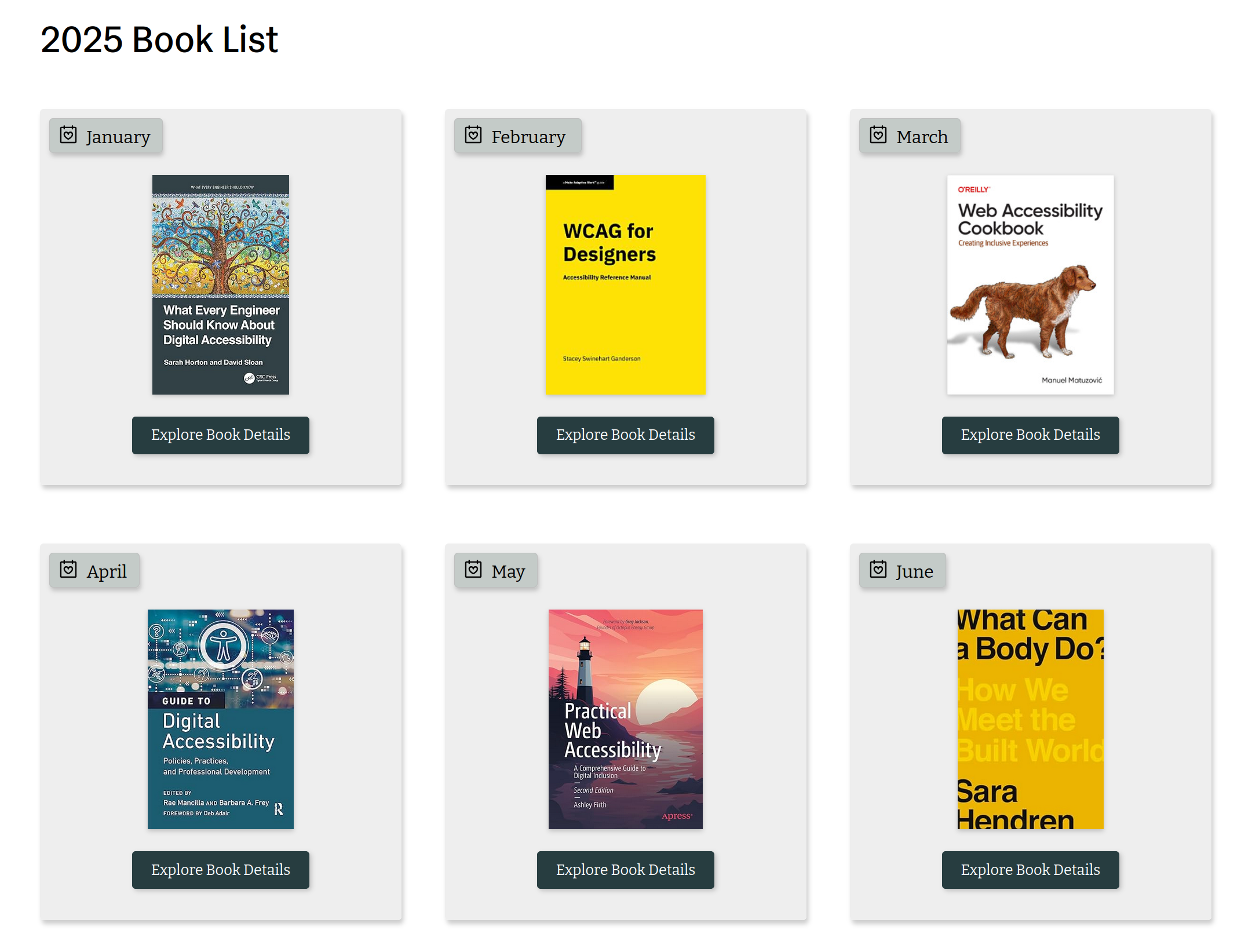Screen dimensions: 1241x952
Task: Select the Web Accessibility Cookbook cover
Action: point(1031,284)
